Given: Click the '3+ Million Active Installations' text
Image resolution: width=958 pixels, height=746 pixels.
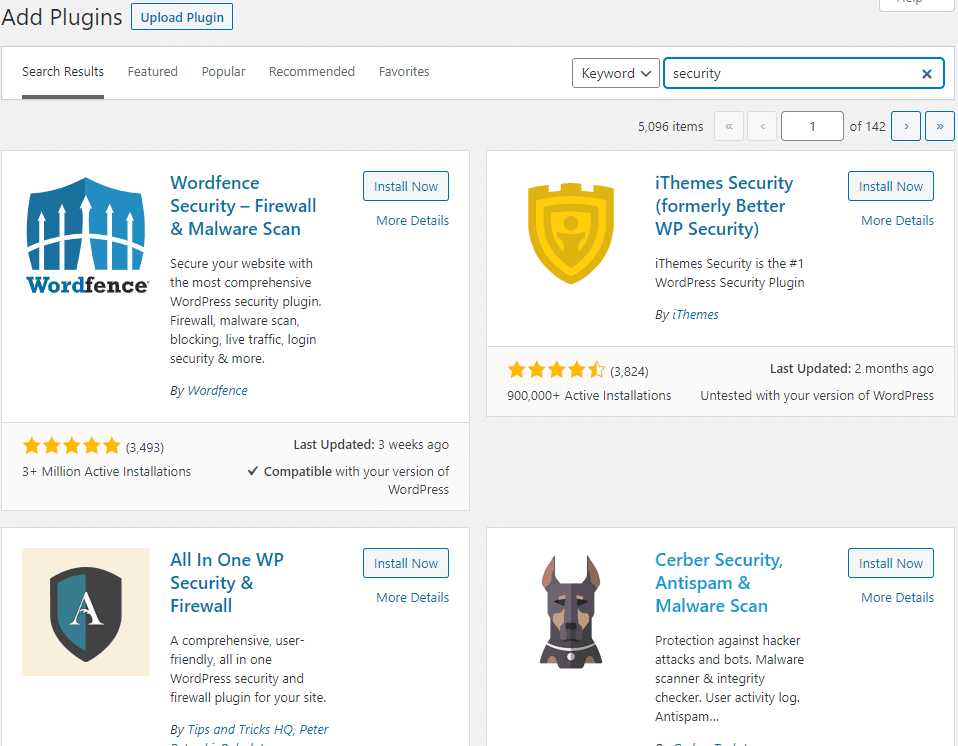Looking at the screenshot, I should tap(106, 472).
